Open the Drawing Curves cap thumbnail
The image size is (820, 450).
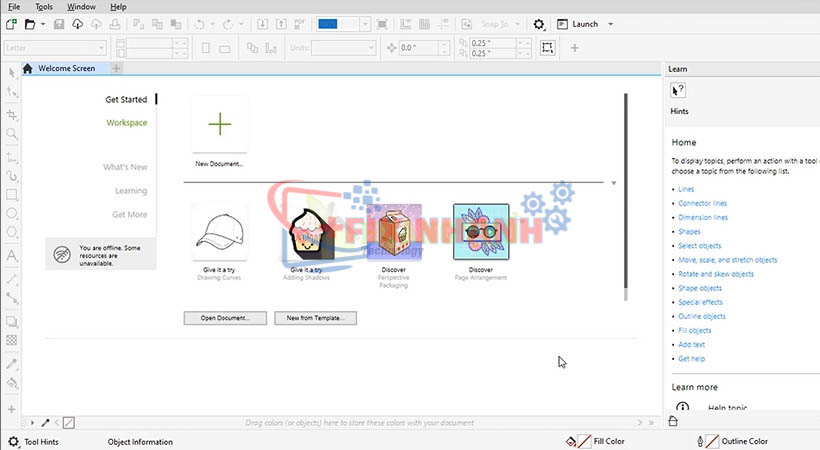[220, 232]
